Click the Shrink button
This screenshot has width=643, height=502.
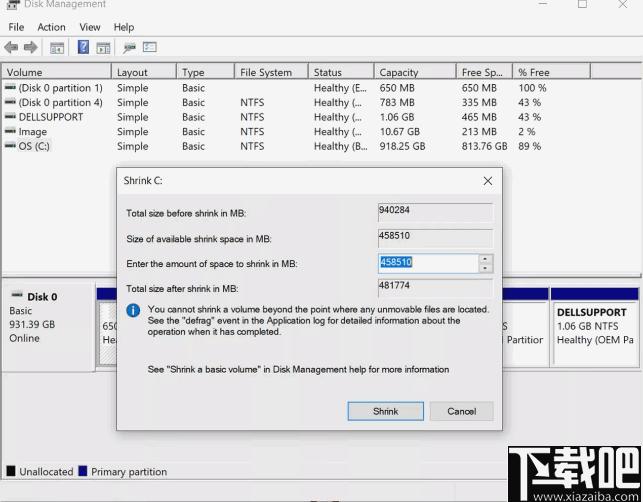(x=385, y=411)
